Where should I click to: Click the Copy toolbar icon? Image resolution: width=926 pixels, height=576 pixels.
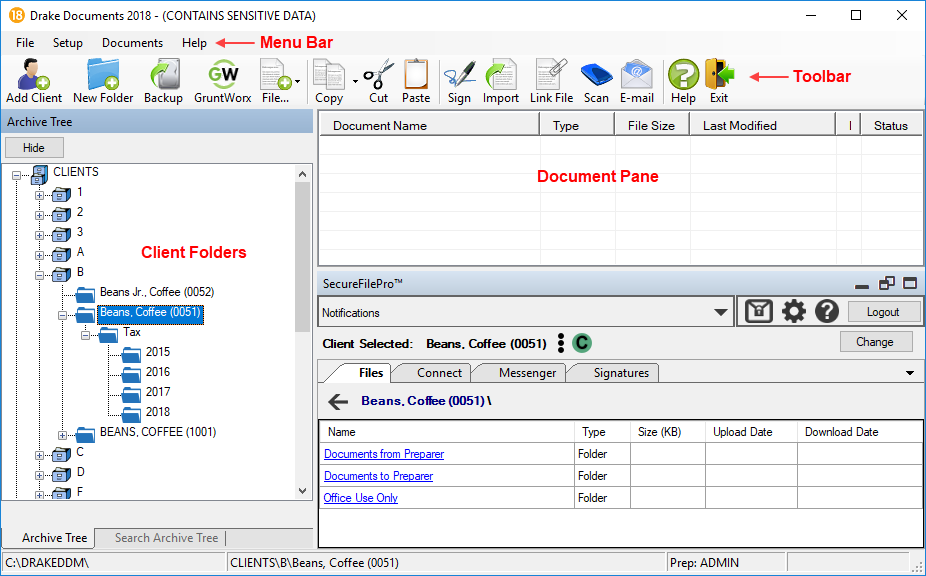pos(329,82)
